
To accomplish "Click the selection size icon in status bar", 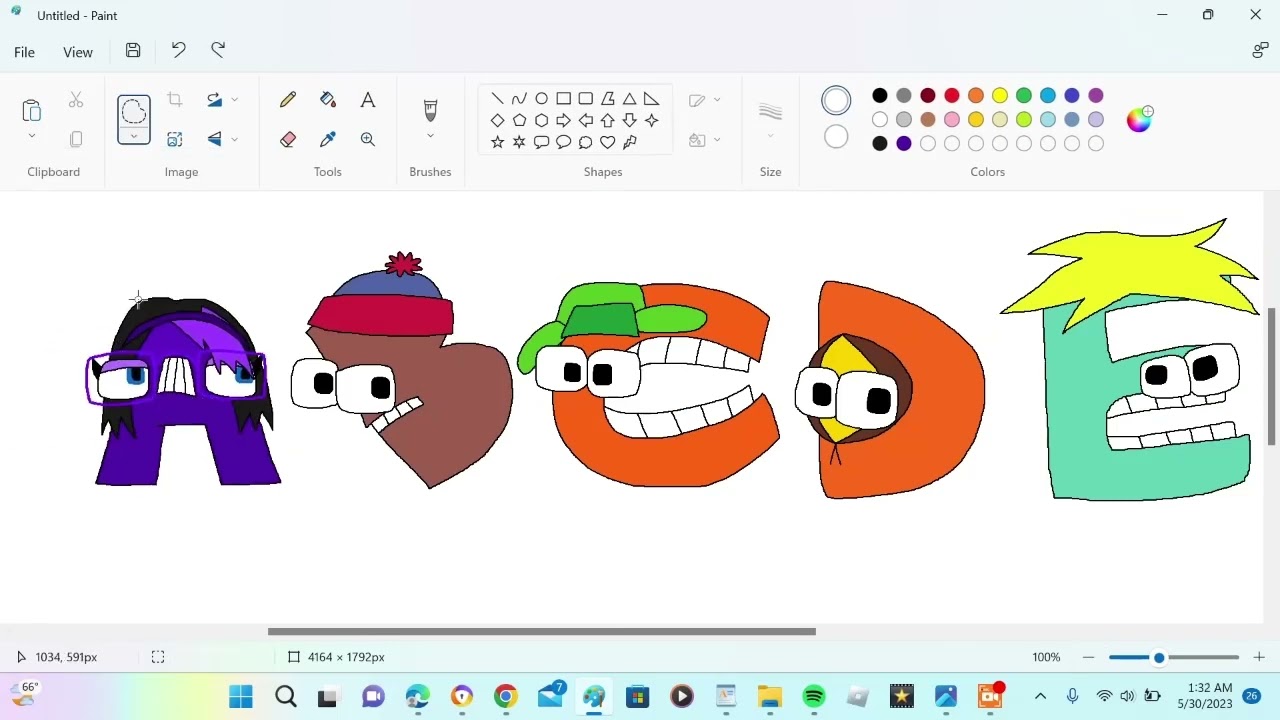I will (158, 657).
